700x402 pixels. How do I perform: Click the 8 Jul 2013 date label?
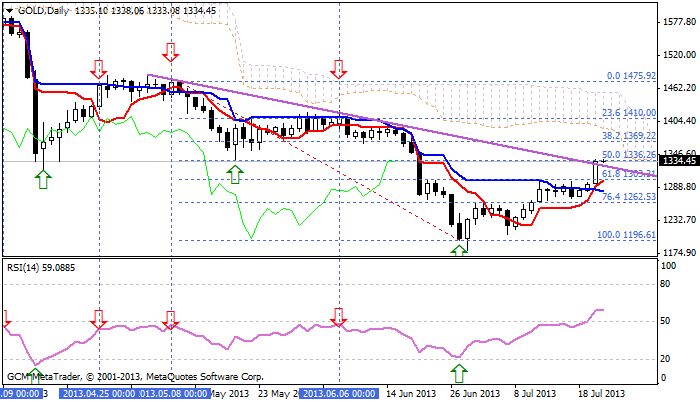click(x=534, y=394)
